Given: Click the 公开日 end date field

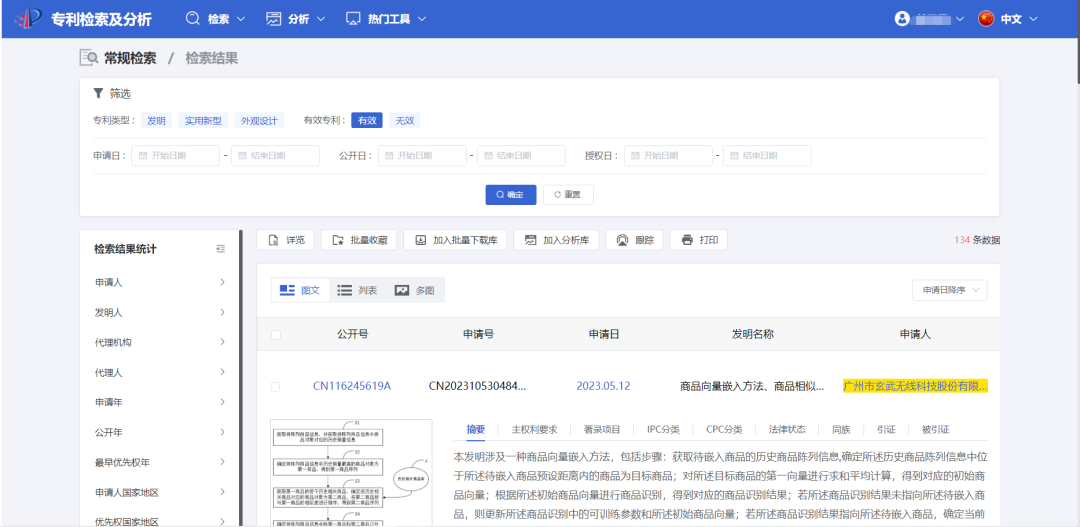Looking at the screenshot, I should click(x=521, y=156).
